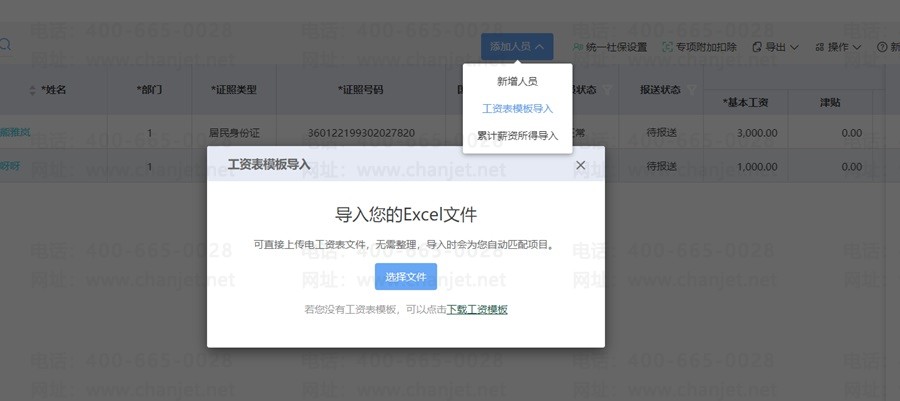This screenshot has height=401, width=900.
Task: Open 统一社保设置 settings
Action: click(616, 47)
